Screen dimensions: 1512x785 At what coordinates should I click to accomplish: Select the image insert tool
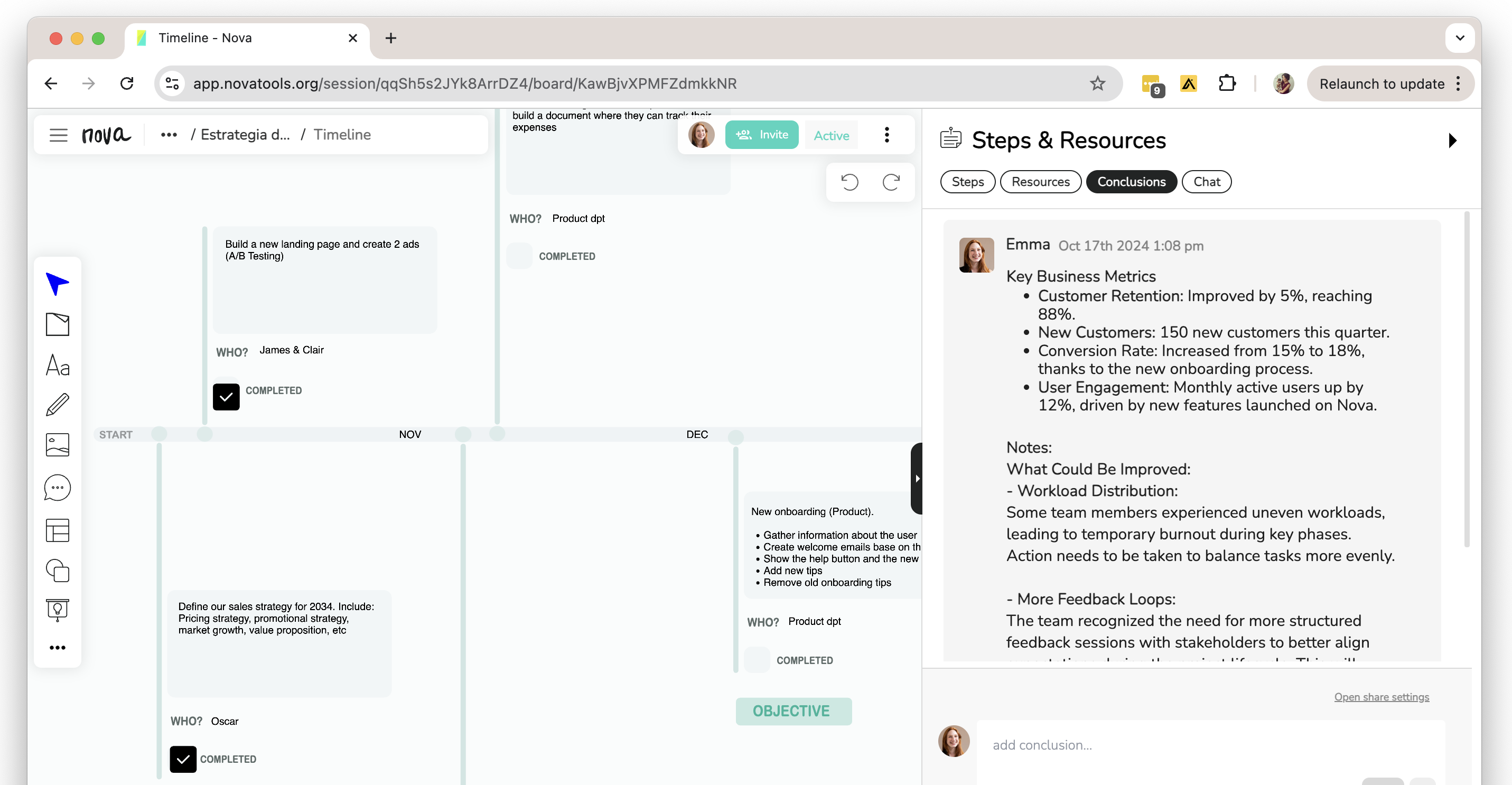[57, 445]
